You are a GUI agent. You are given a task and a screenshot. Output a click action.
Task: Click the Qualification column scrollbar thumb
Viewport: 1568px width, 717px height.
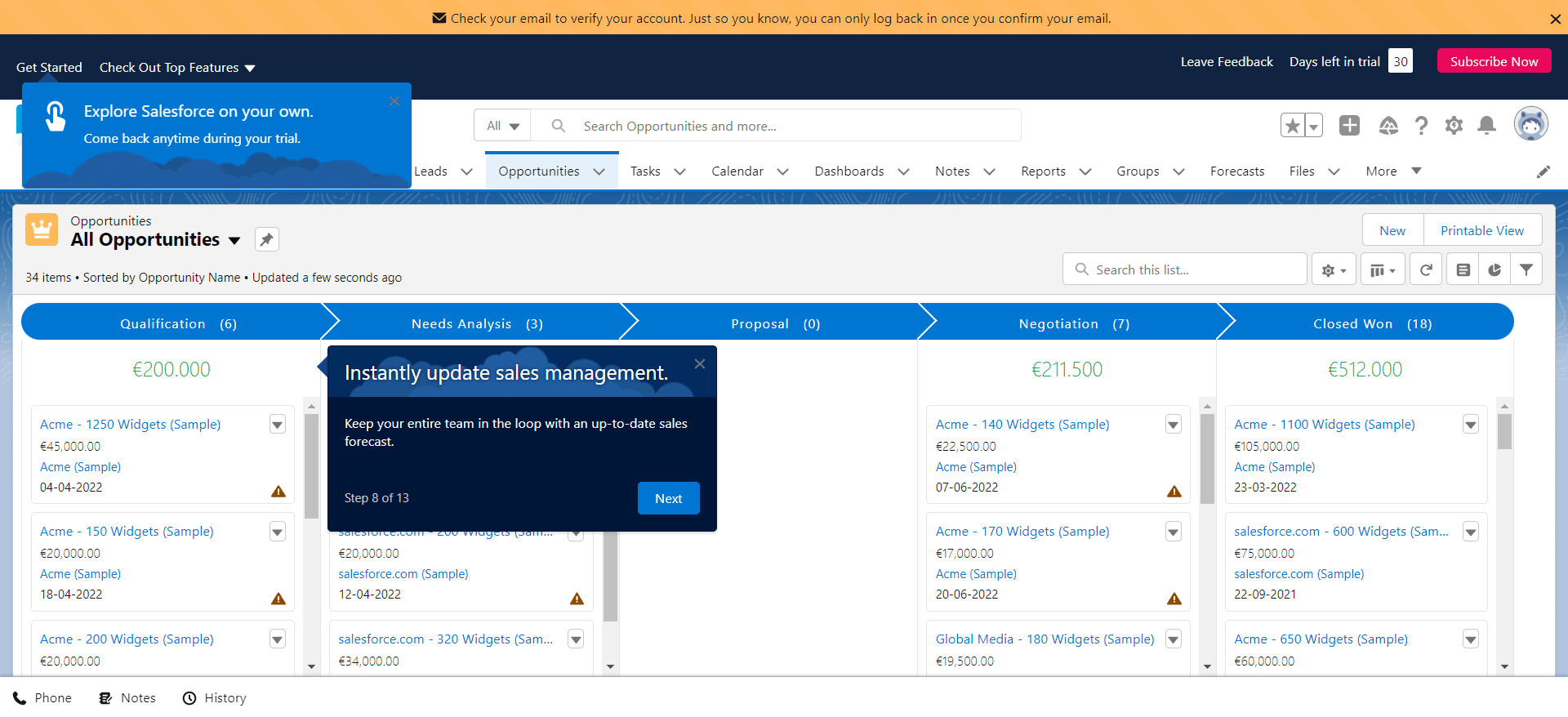click(x=311, y=466)
